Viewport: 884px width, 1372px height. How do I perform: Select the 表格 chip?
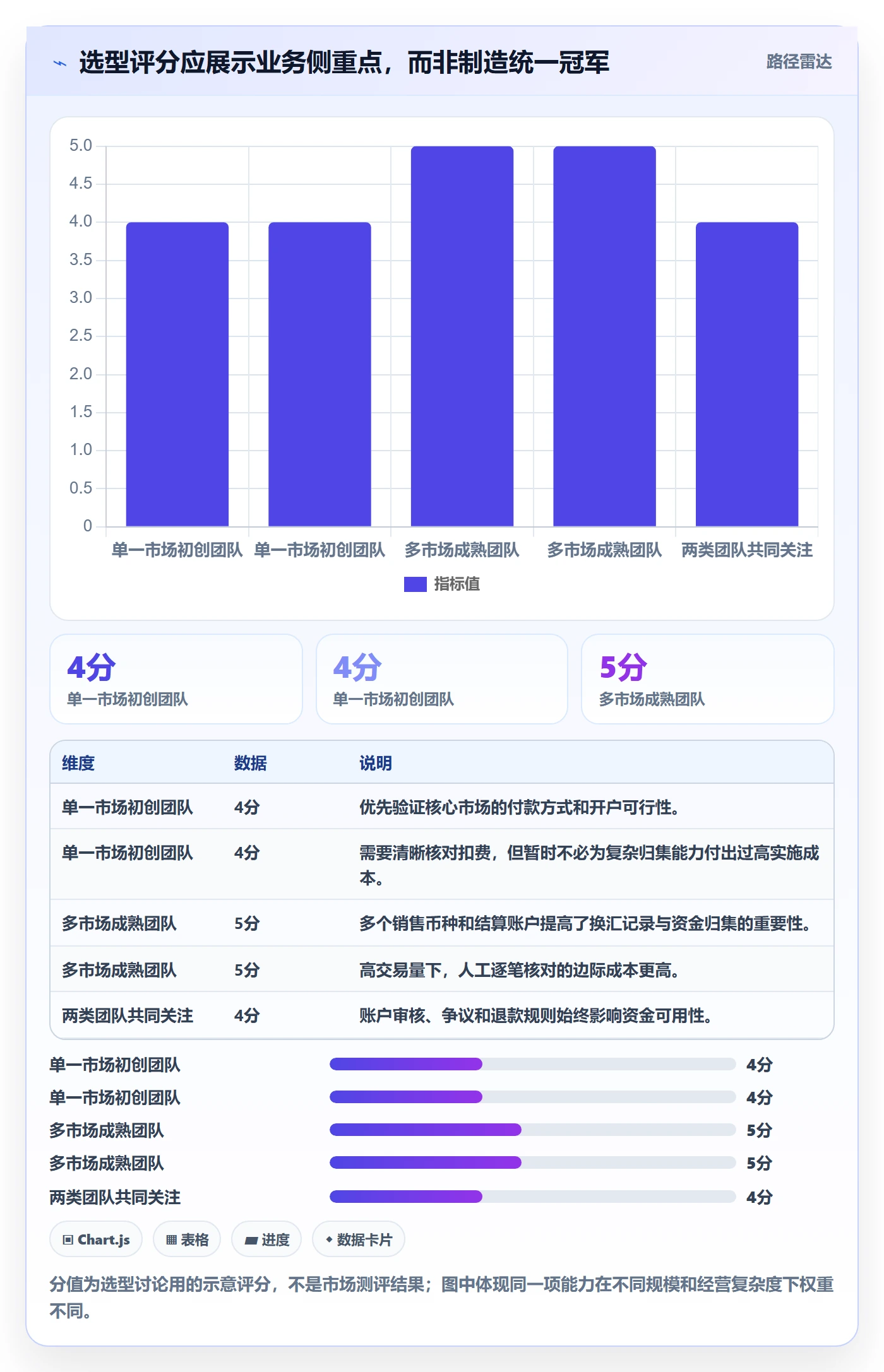point(187,1239)
